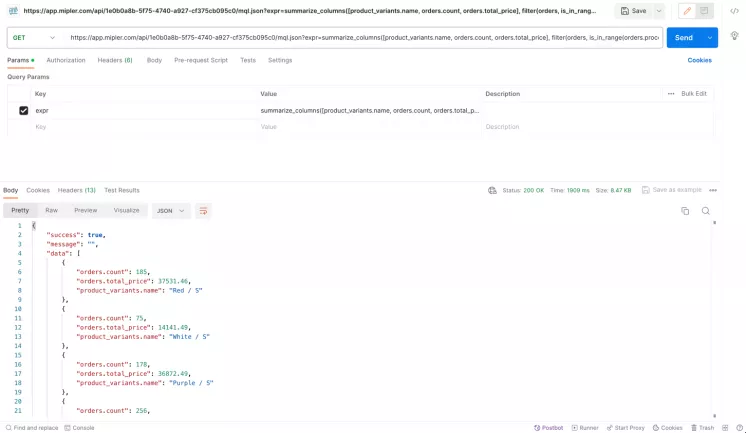This screenshot has height=433, width=746.
Task: Click the comment icon beside the pencil
Action: click(704, 10)
